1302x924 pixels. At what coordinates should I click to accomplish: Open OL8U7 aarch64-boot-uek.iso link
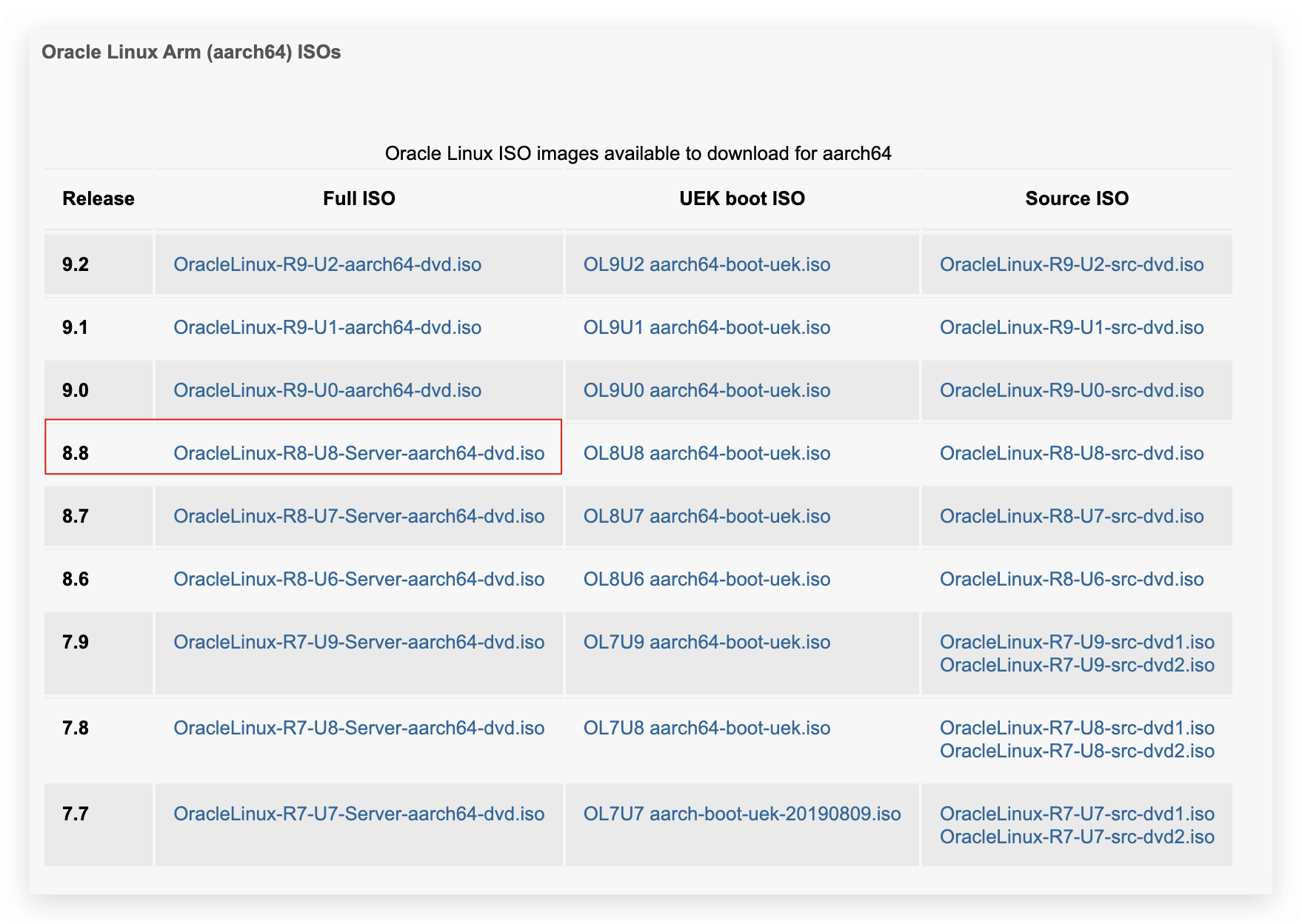pyautogui.click(x=707, y=516)
